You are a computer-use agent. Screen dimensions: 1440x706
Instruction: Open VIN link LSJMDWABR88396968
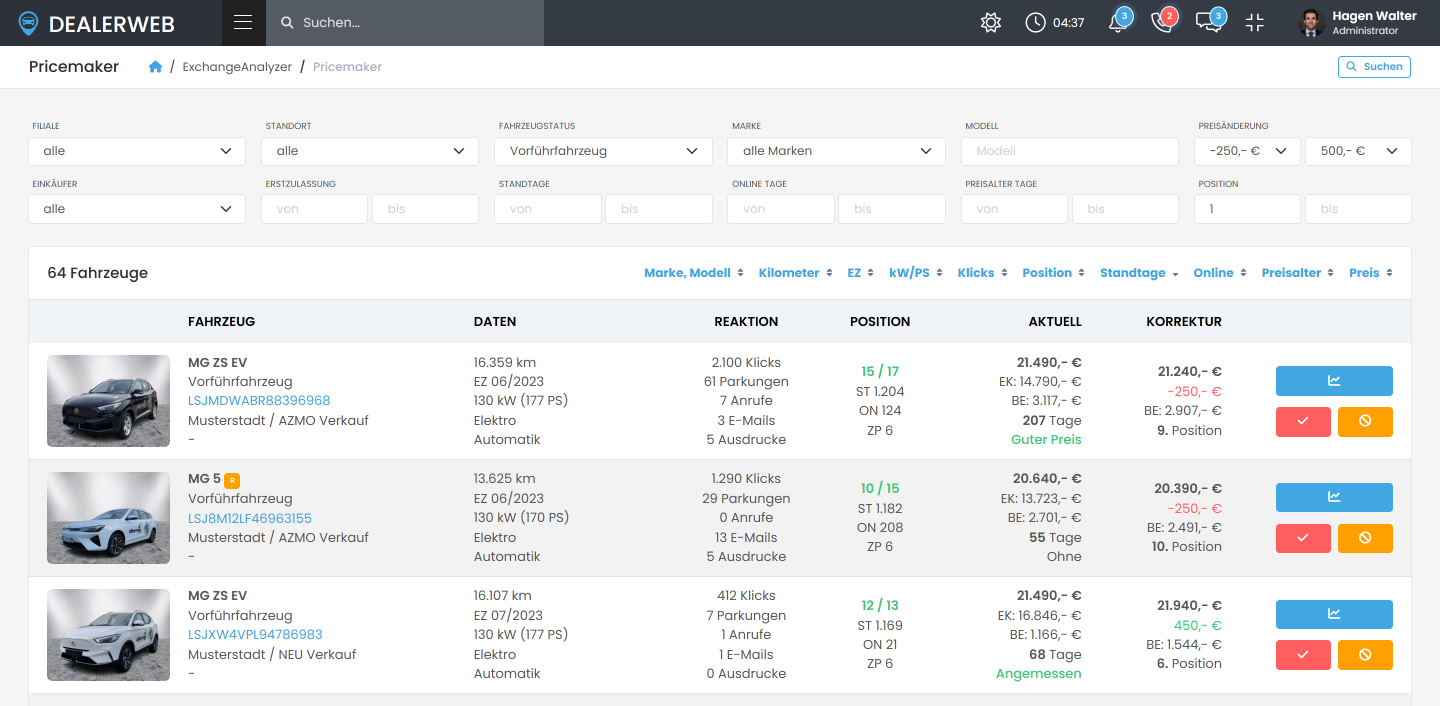click(259, 401)
